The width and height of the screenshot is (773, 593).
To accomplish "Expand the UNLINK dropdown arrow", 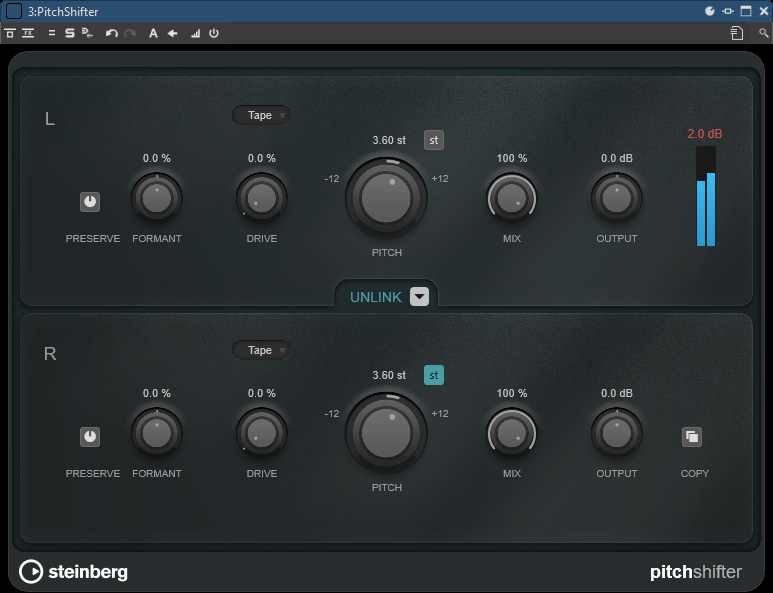I will 420,297.
